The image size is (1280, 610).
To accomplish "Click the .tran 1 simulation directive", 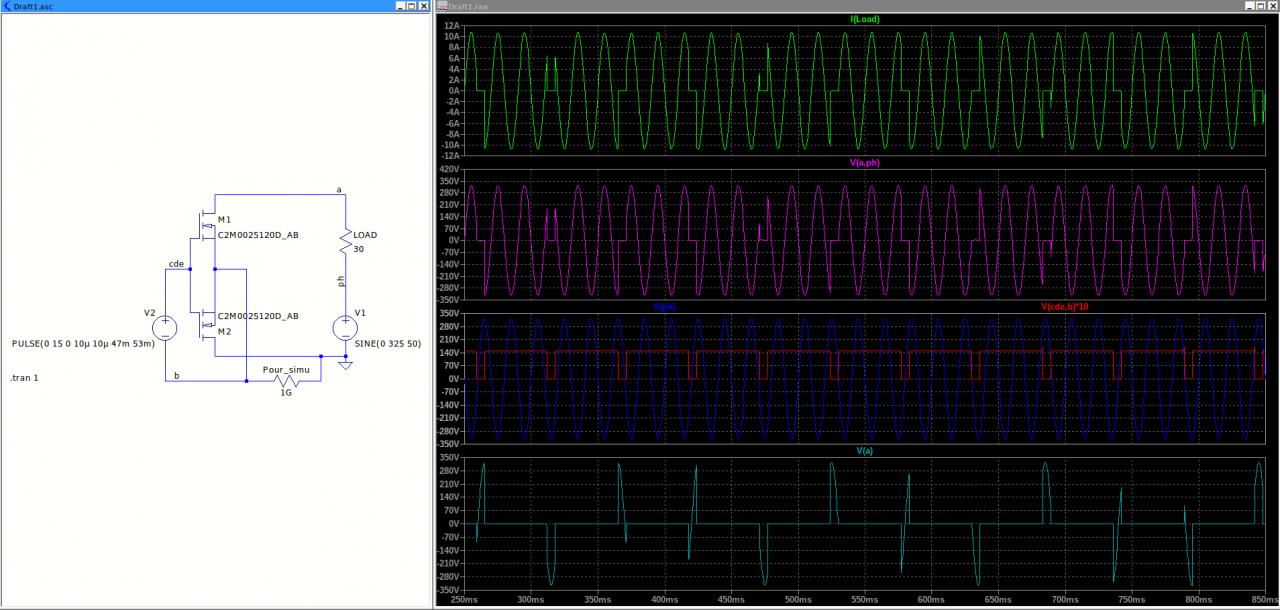I will tap(27, 378).
